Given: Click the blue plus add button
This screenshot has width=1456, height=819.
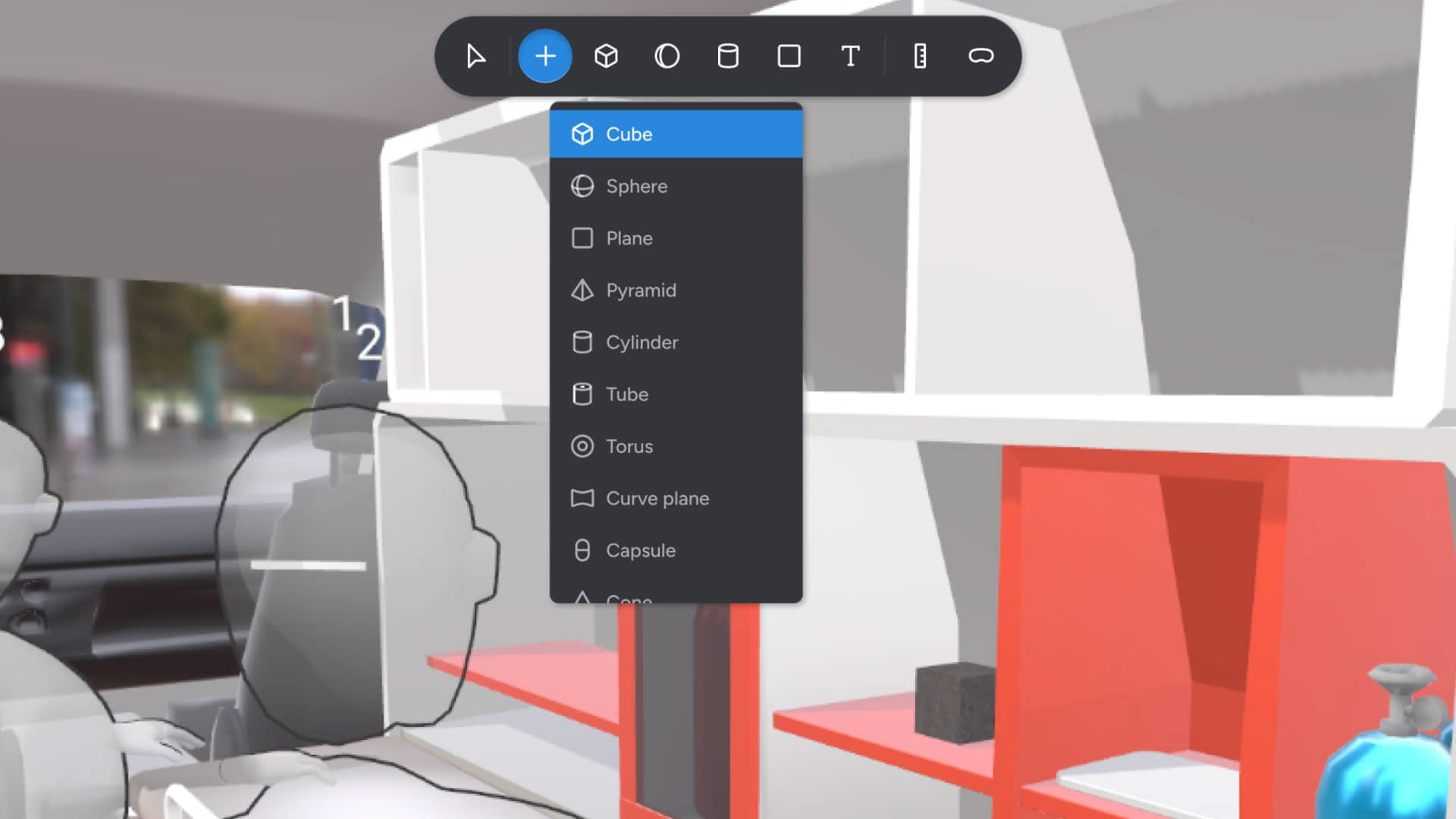Looking at the screenshot, I should (x=544, y=56).
